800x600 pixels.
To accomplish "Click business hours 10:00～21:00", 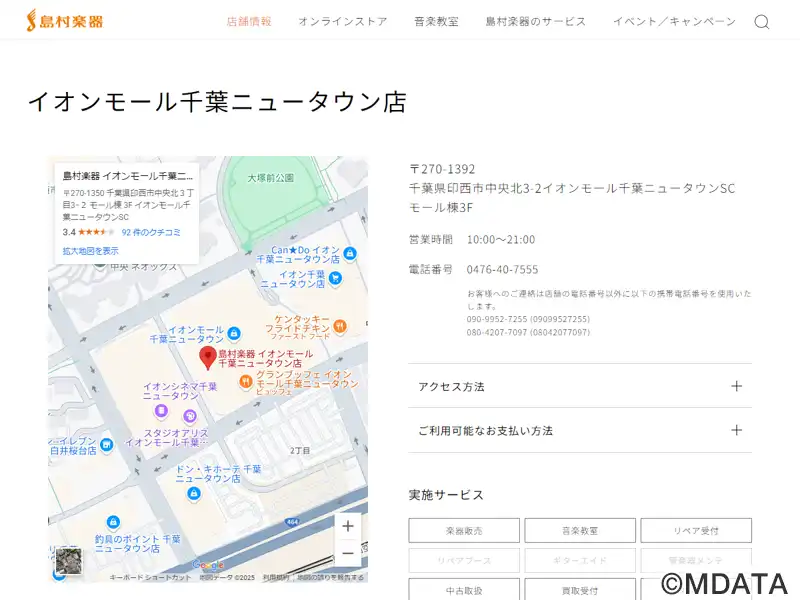I will (501, 239).
